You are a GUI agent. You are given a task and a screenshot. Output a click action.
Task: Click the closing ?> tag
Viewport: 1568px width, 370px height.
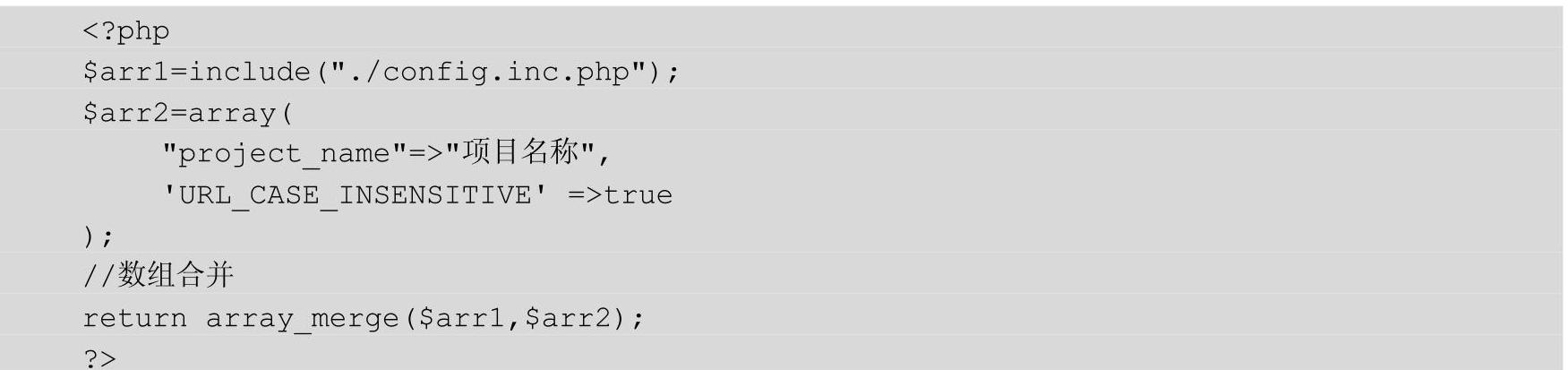(x=99, y=358)
